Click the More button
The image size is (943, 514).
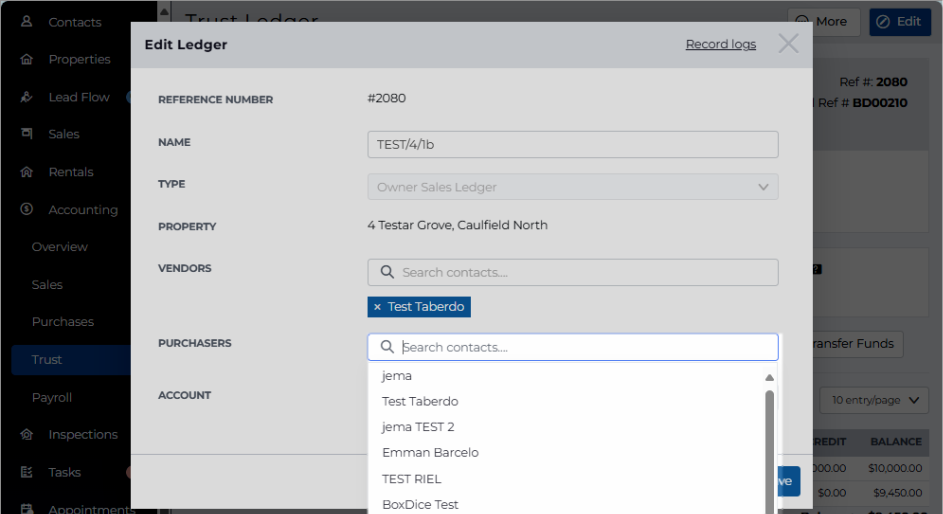pyautogui.click(x=824, y=22)
